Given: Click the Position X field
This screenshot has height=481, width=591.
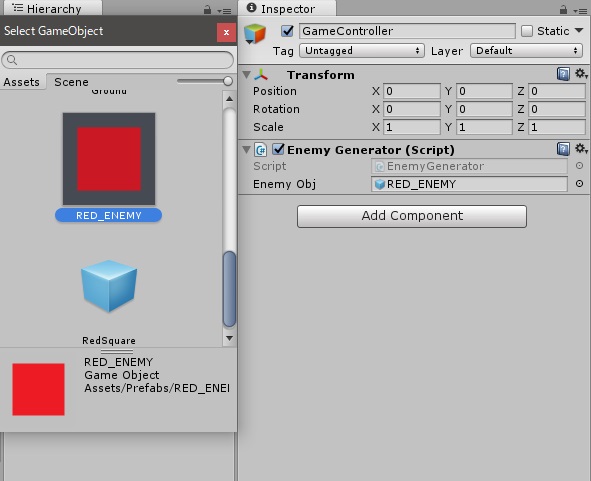Looking at the screenshot, I should (412, 91).
